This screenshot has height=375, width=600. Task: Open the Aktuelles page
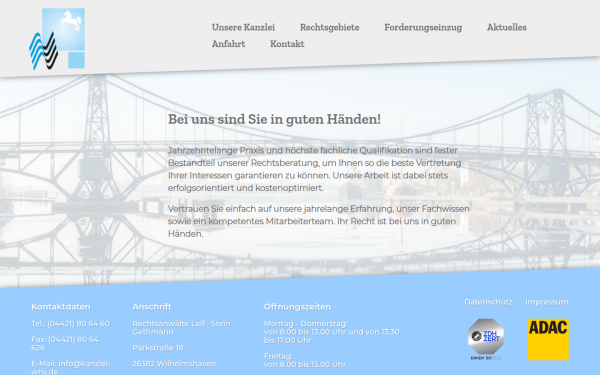pyautogui.click(x=507, y=28)
